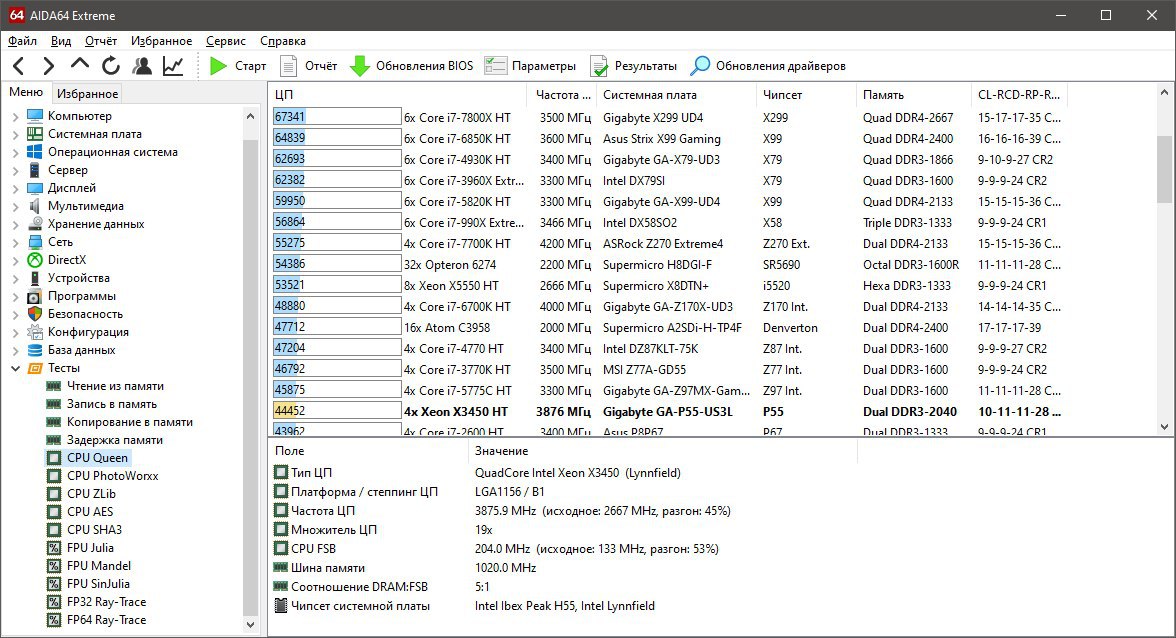Open the Справка menu

point(283,41)
